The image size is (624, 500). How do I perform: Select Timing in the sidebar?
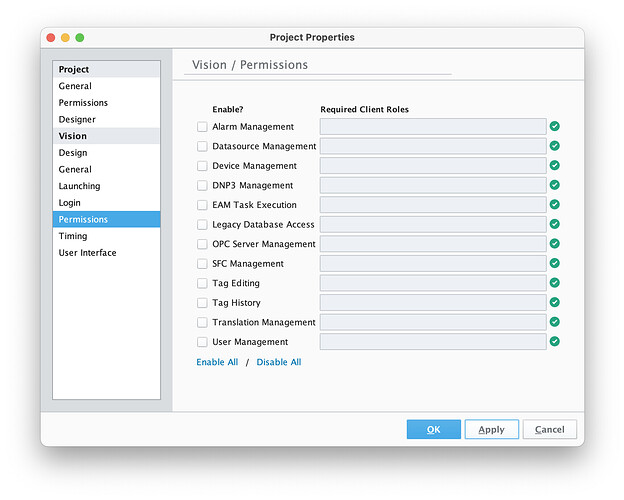click(x=73, y=236)
